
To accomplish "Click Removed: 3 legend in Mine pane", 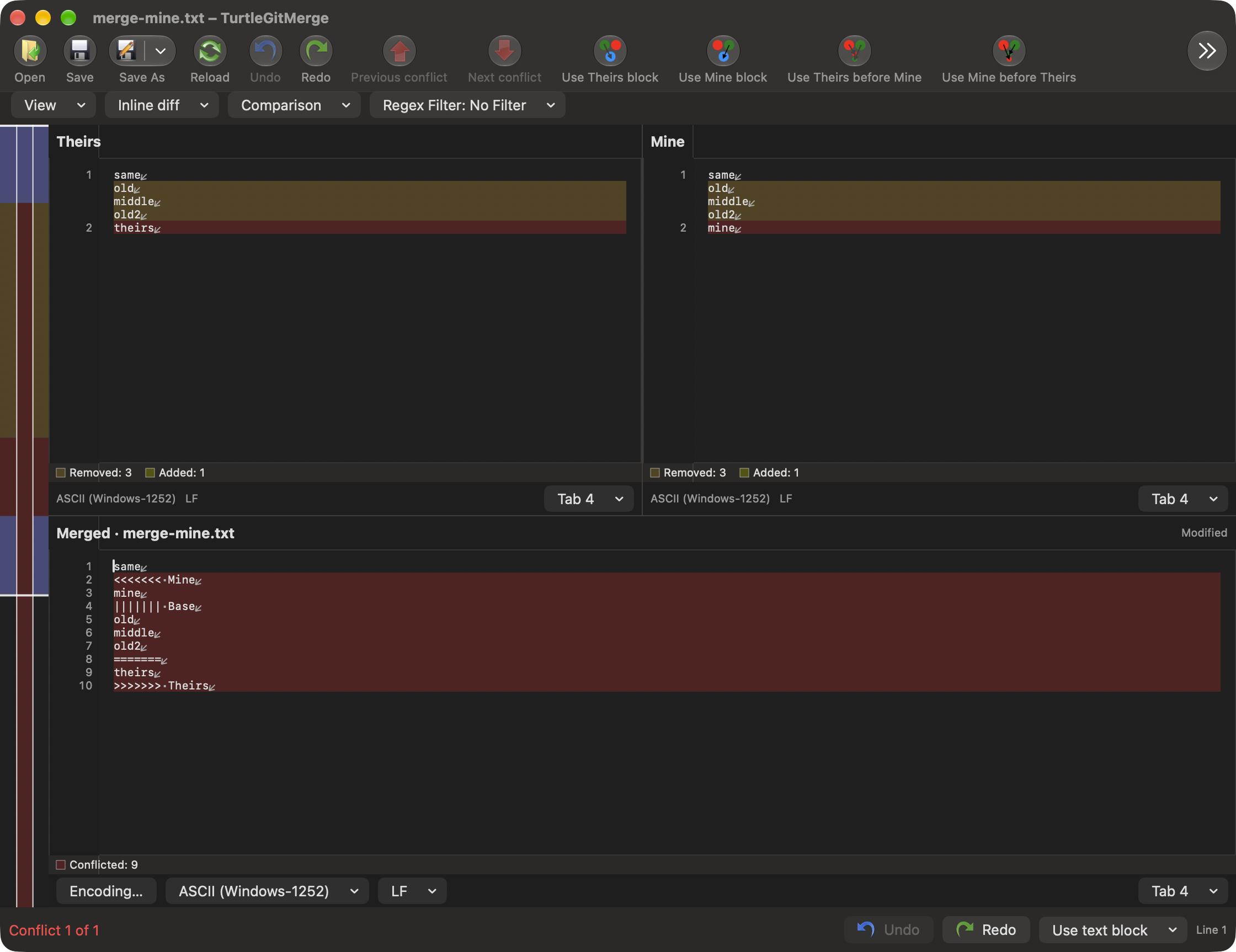I will 688,473.
